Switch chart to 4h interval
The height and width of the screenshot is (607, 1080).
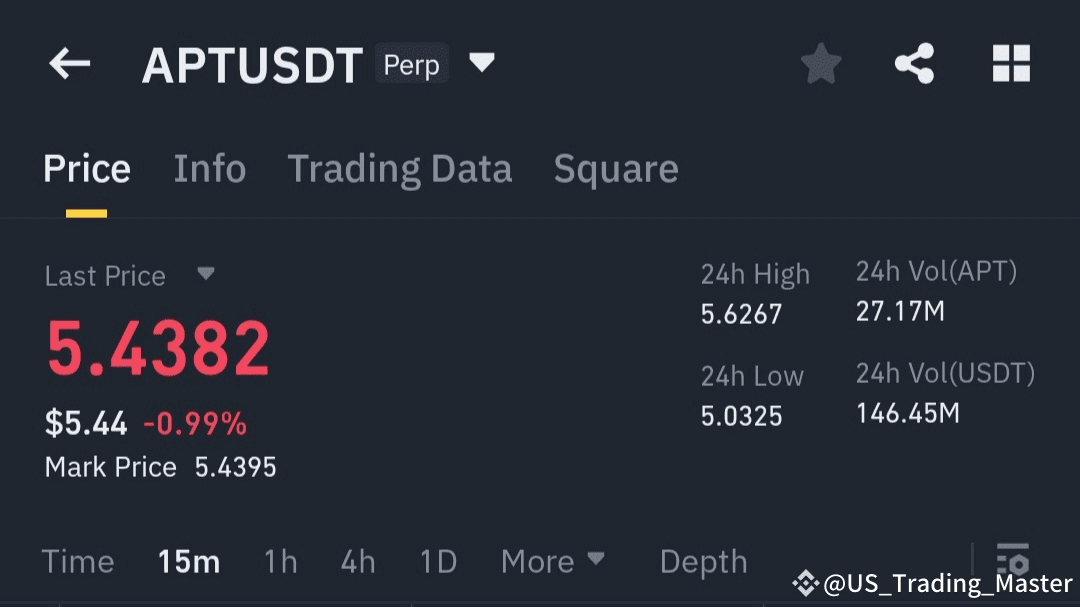click(x=358, y=562)
